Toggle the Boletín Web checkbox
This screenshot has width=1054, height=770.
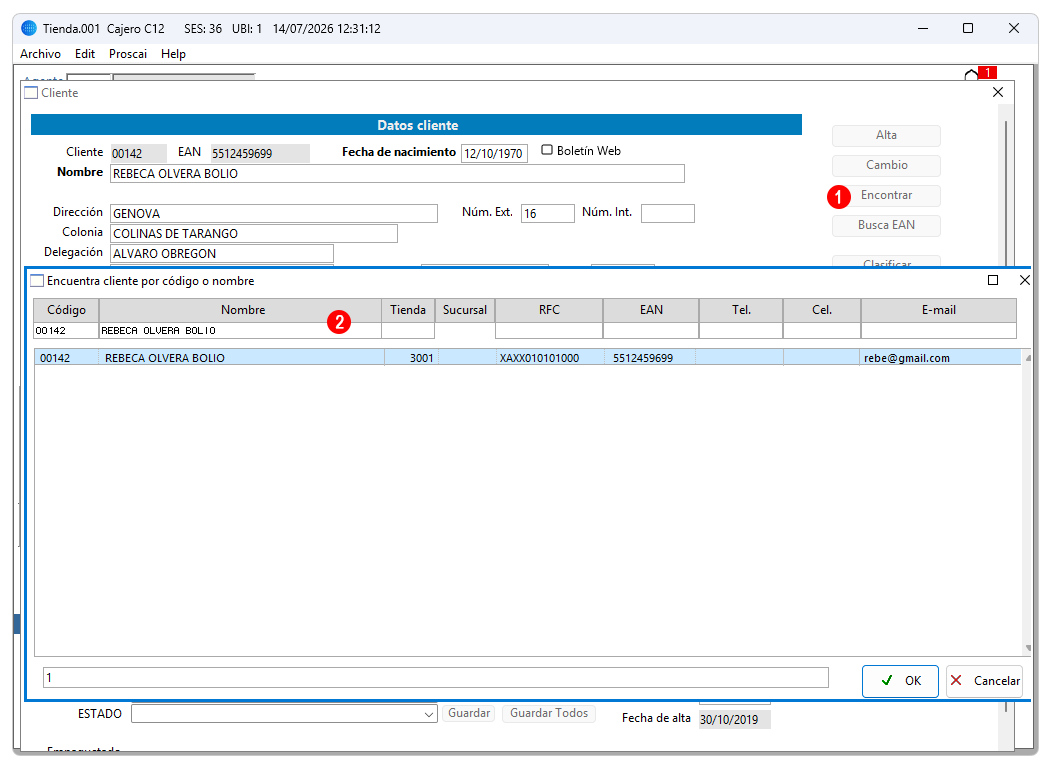point(547,151)
